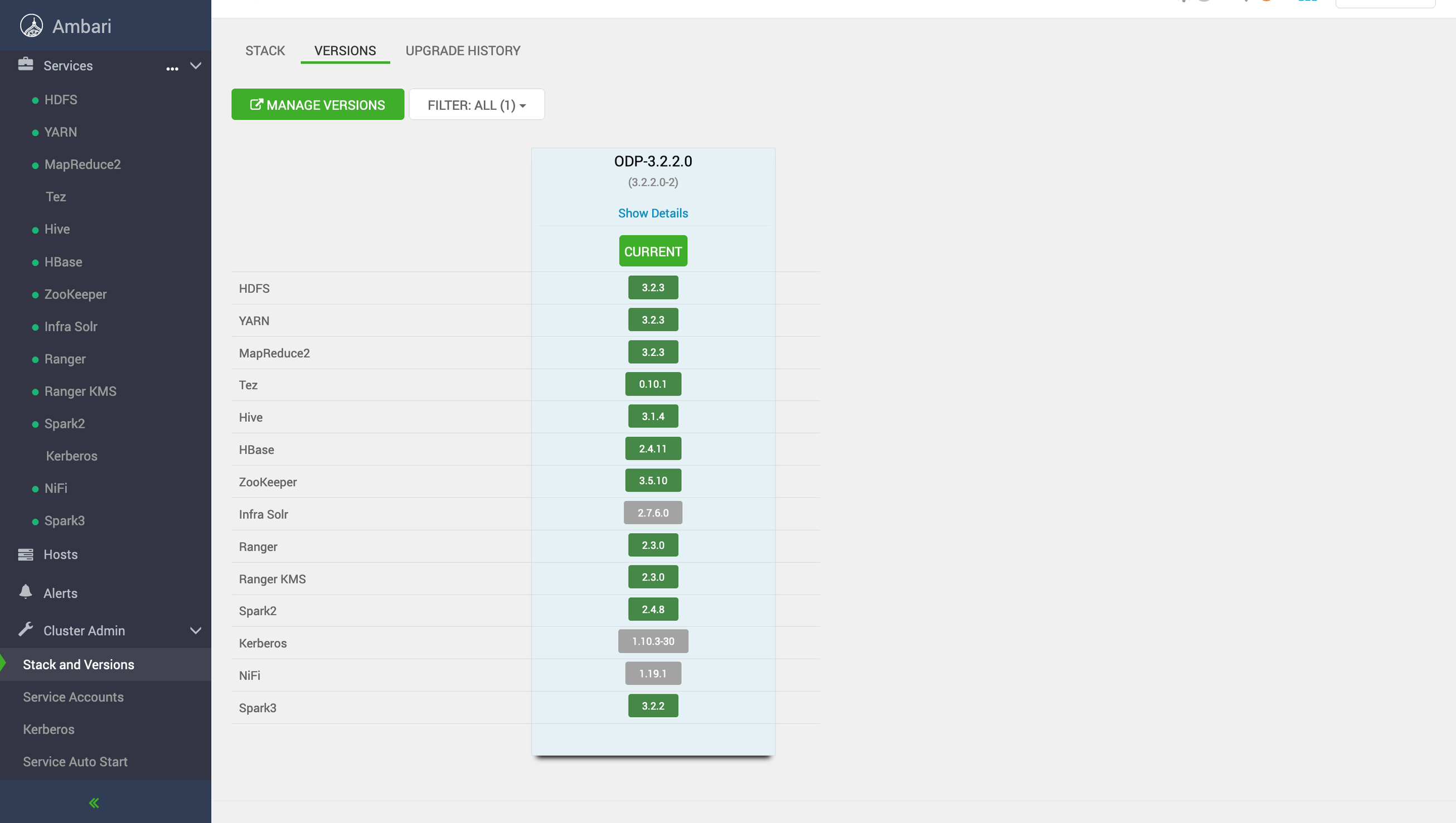Click the HBase 2.4.11 version badge

(x=653, y=449)
